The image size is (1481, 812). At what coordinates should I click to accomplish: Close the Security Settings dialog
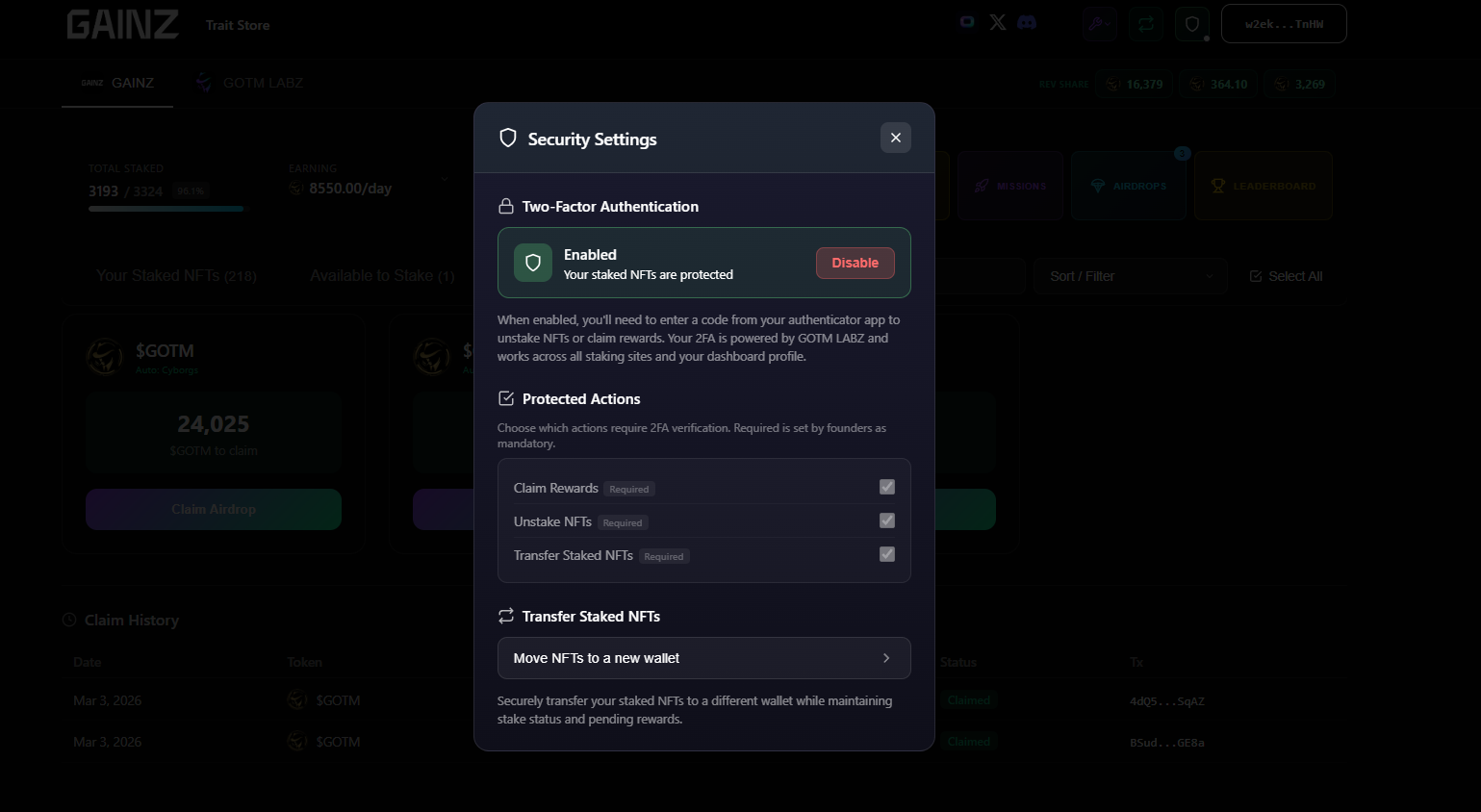click(895, 138)
